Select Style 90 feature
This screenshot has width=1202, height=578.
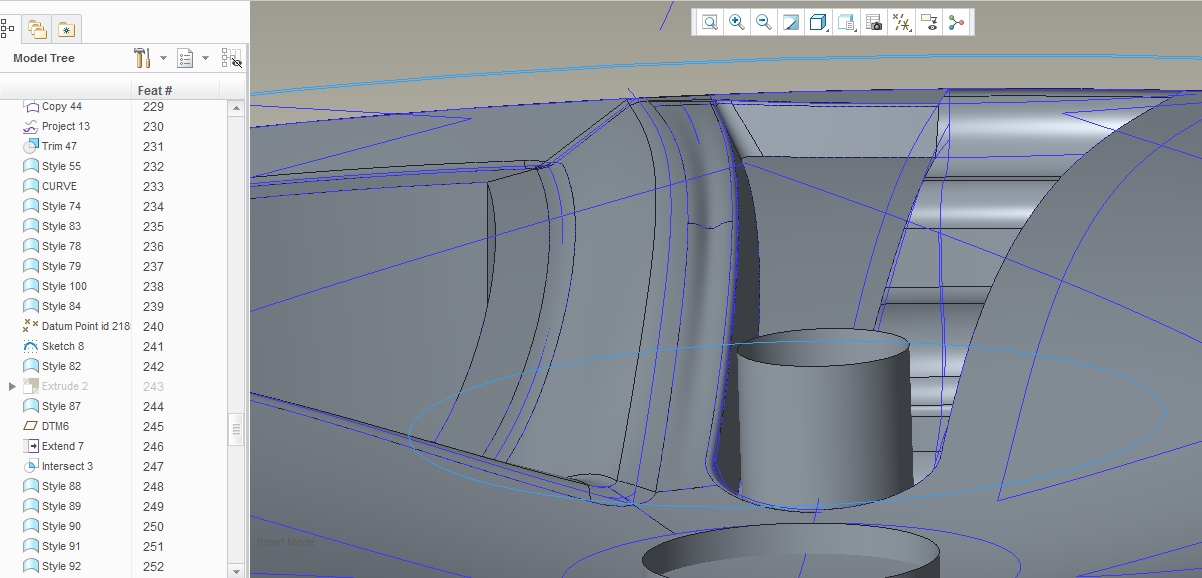[x=61, y=526]
